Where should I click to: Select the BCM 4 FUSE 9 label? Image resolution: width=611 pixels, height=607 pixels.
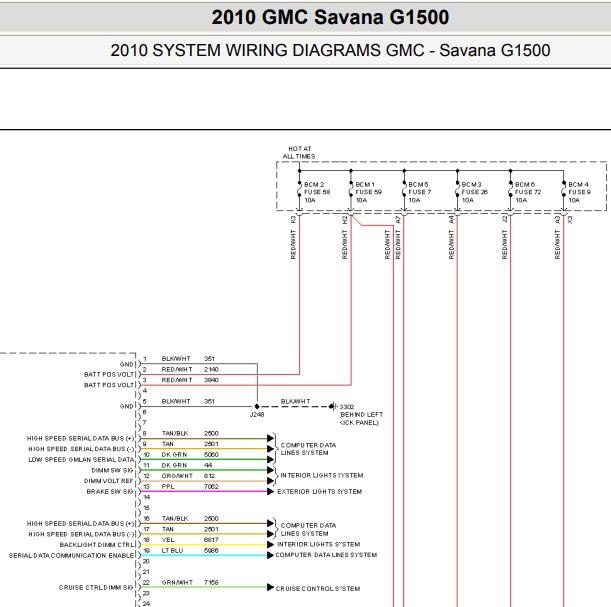[x=579, y=192]
